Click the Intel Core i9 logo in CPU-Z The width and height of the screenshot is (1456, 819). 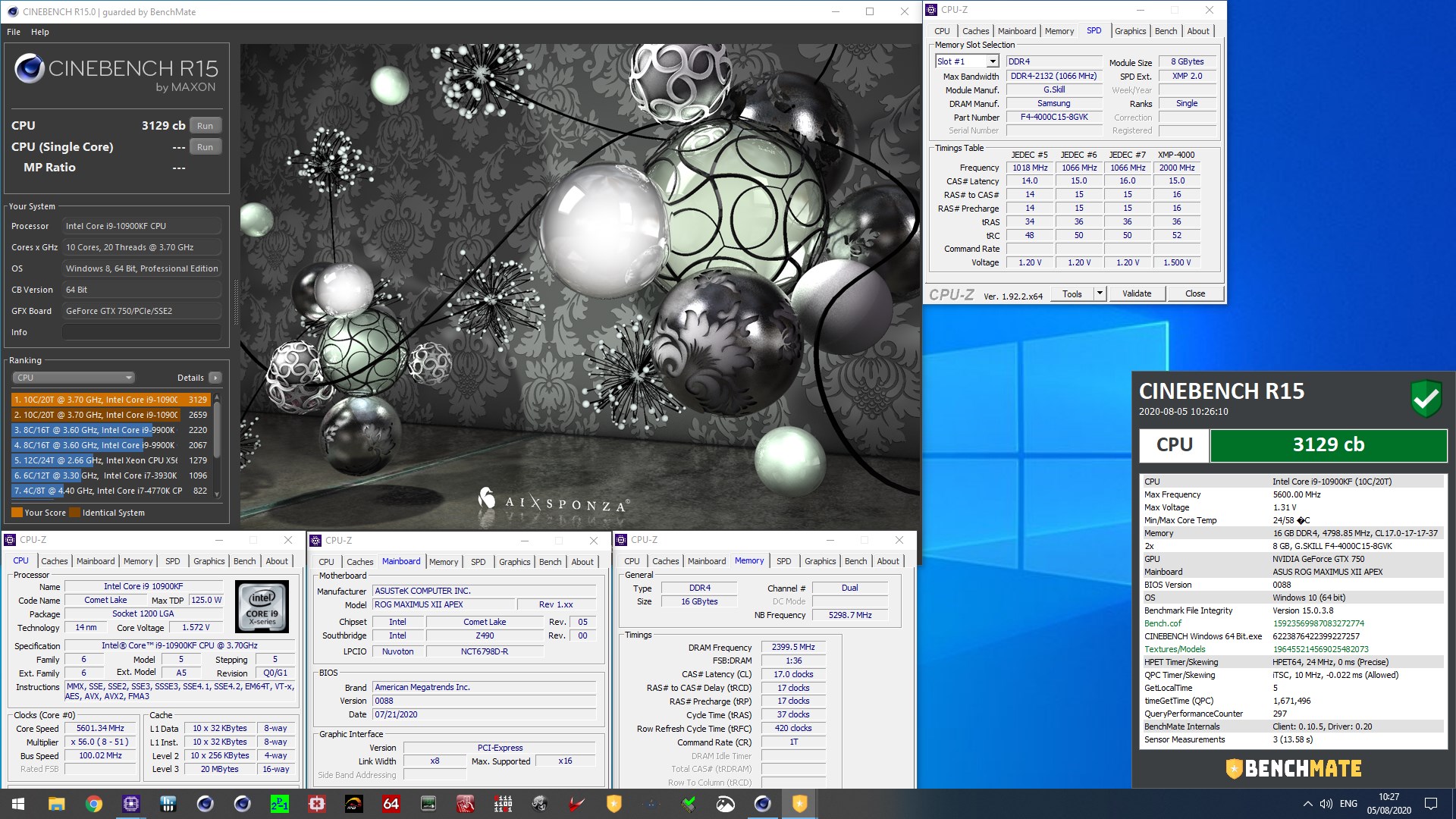coord(262,607)
